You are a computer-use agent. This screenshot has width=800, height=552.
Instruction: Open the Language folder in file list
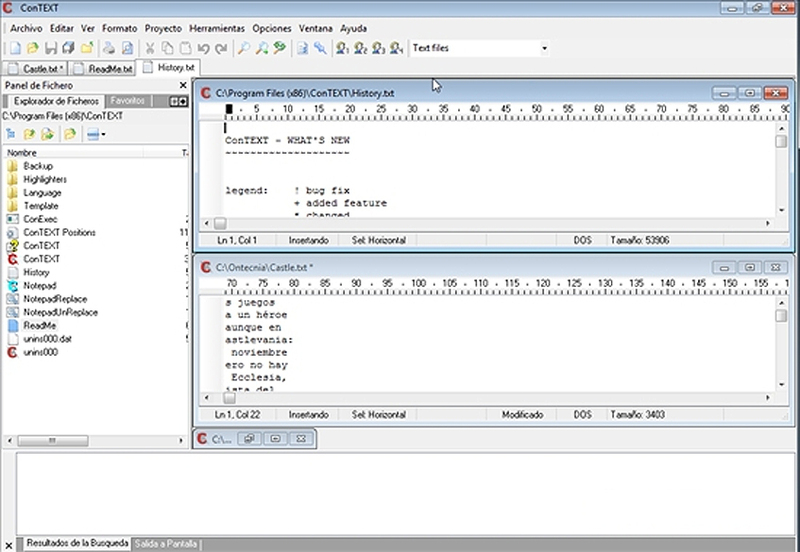tap(42, 192)
